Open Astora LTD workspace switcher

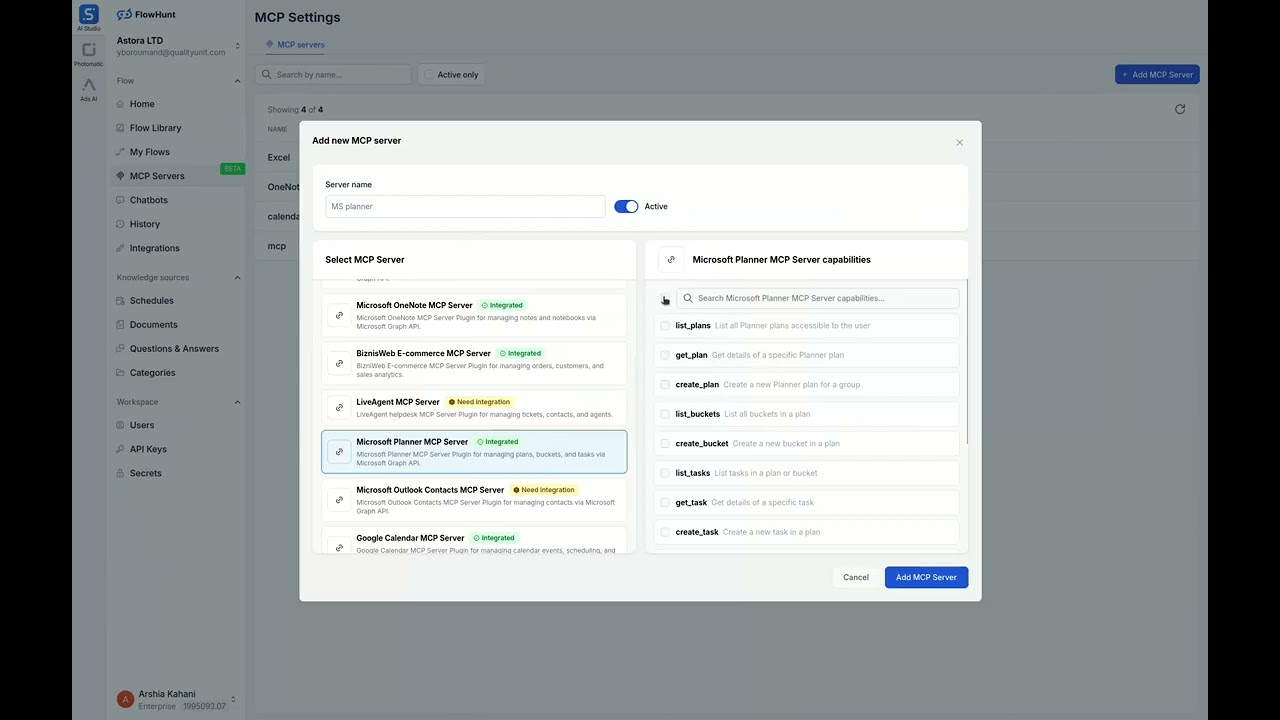point(237,46)
